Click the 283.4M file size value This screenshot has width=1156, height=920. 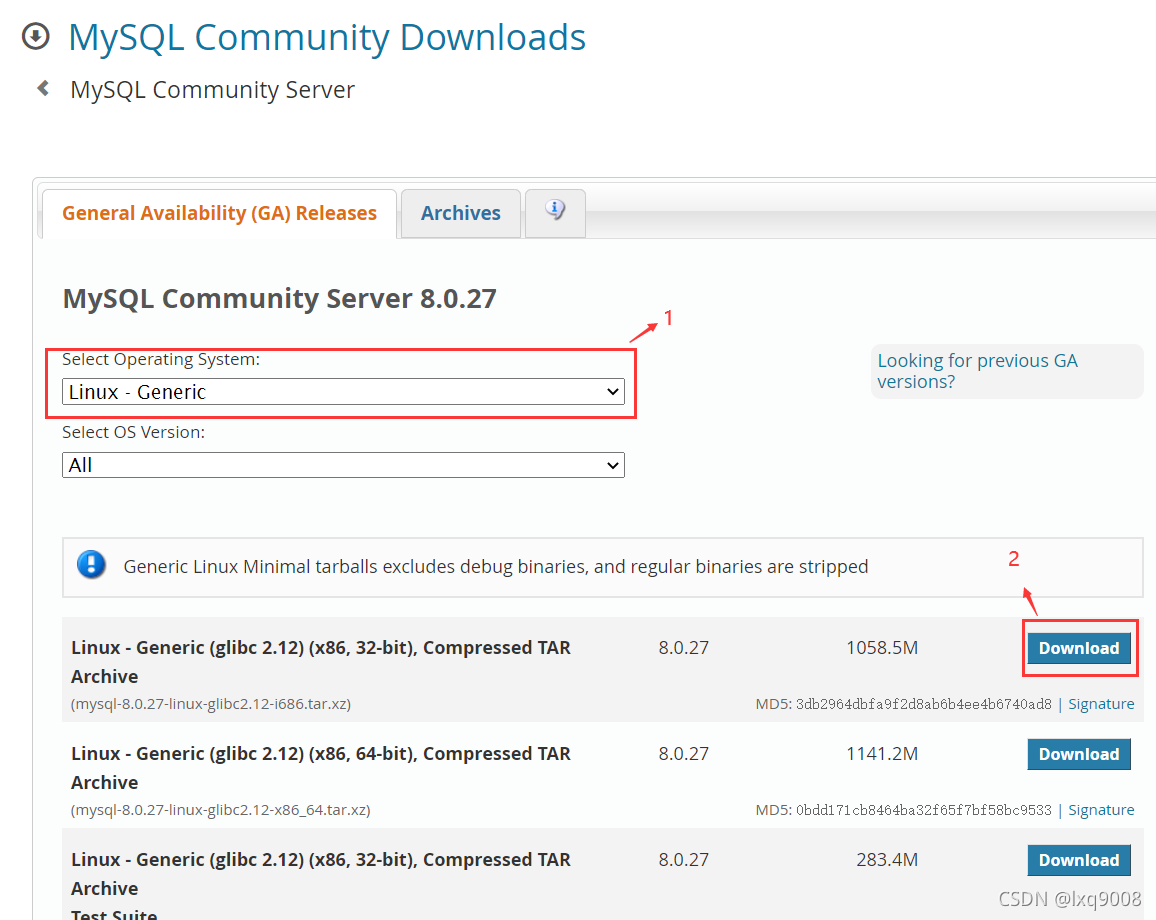pyautogui.click(x=887, y=860)
